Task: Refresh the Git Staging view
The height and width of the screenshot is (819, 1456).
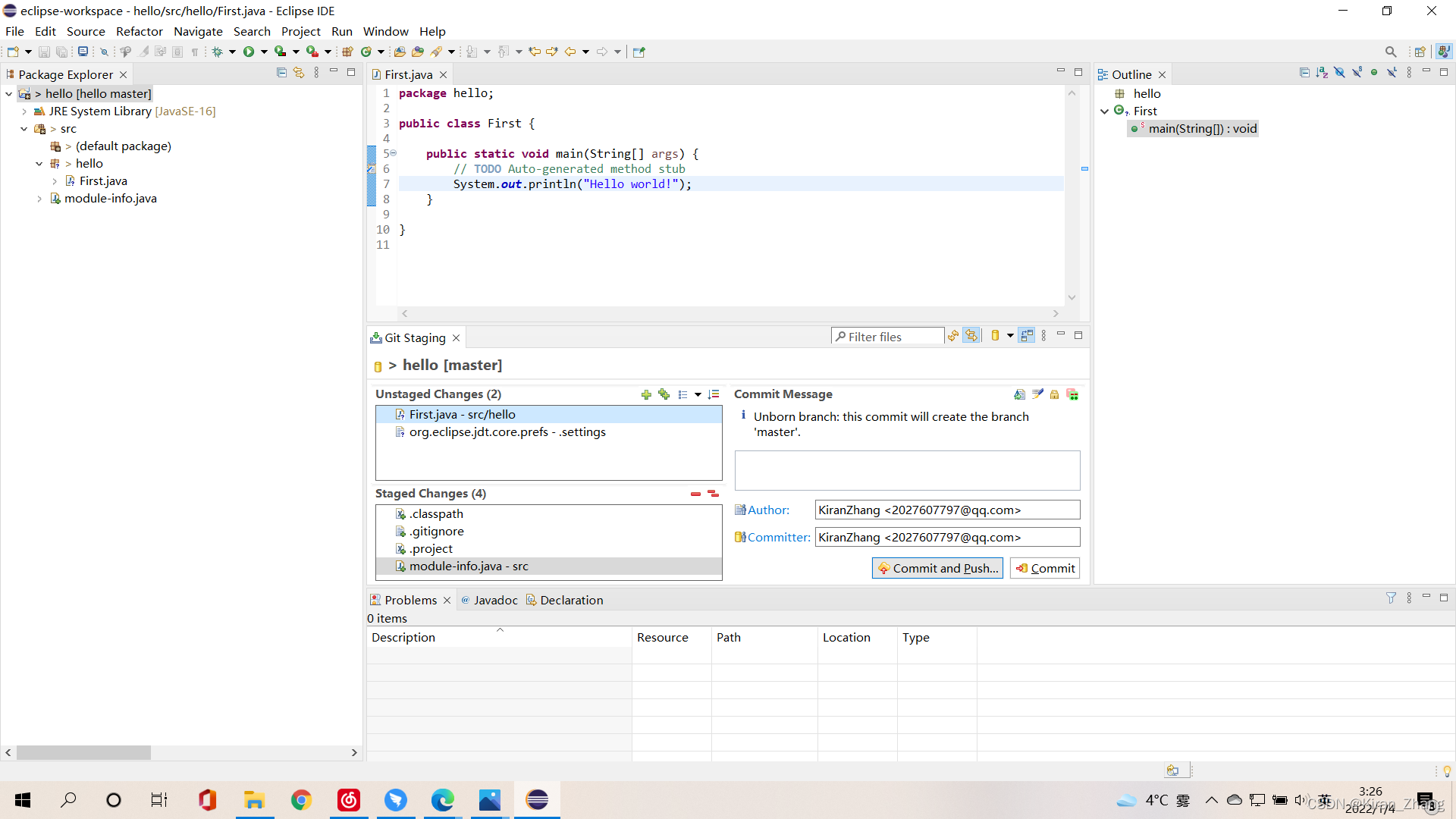Action: (x=952, y=335)
